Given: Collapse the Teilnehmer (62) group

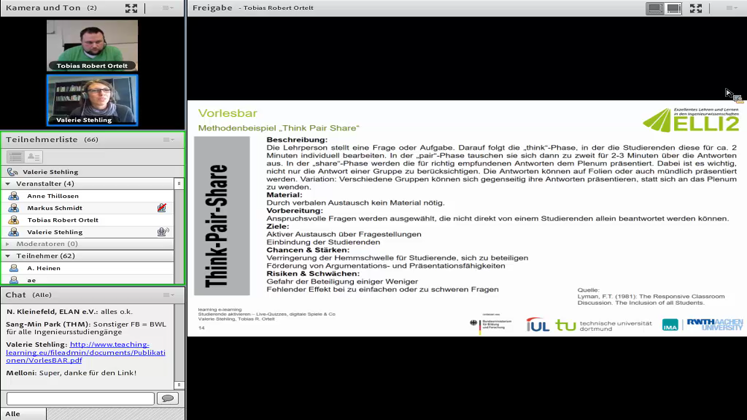Looking at the screenshot, I should (x=8, y=256).
